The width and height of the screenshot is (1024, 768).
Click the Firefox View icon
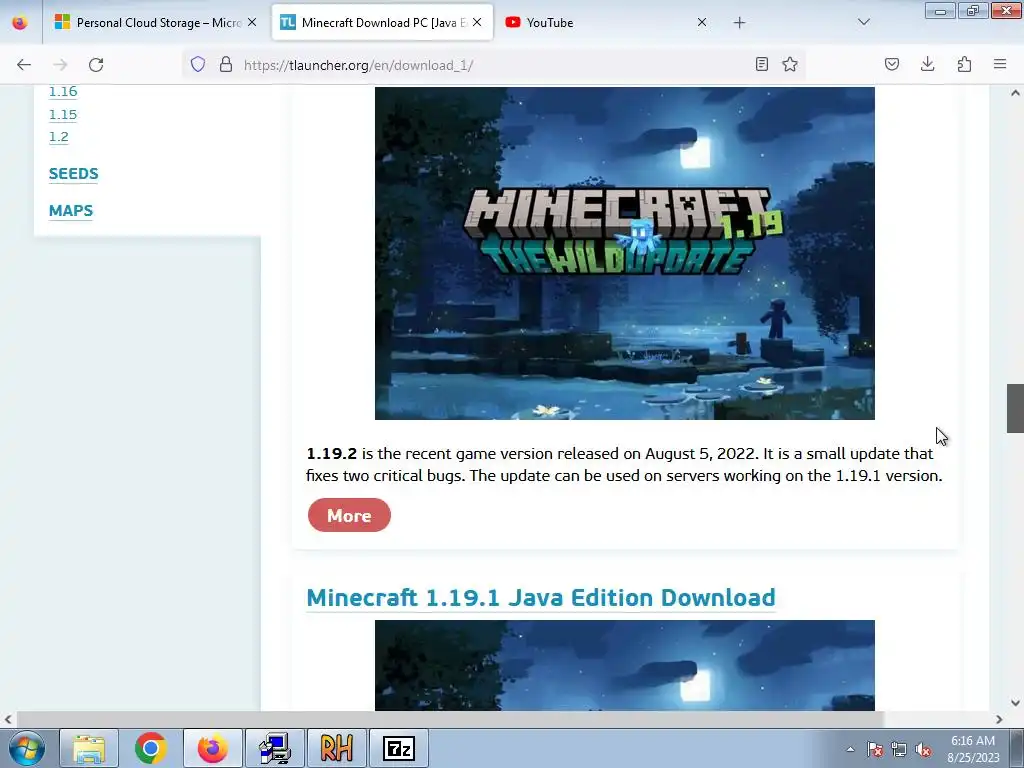pyautogui.click(x=20, y=22)
